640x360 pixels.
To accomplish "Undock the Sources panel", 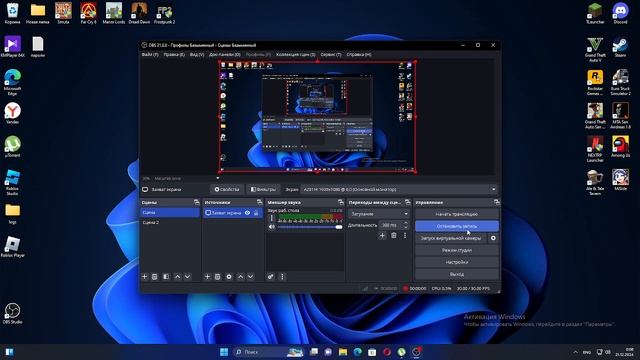I will [x=260, y=202].
